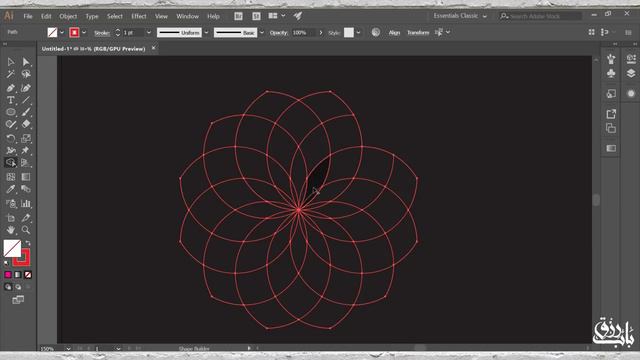Screen dimensions: 640x360
Task: Open the Opacity panel link
Action: pyautogui.click(x=278, y=32)
